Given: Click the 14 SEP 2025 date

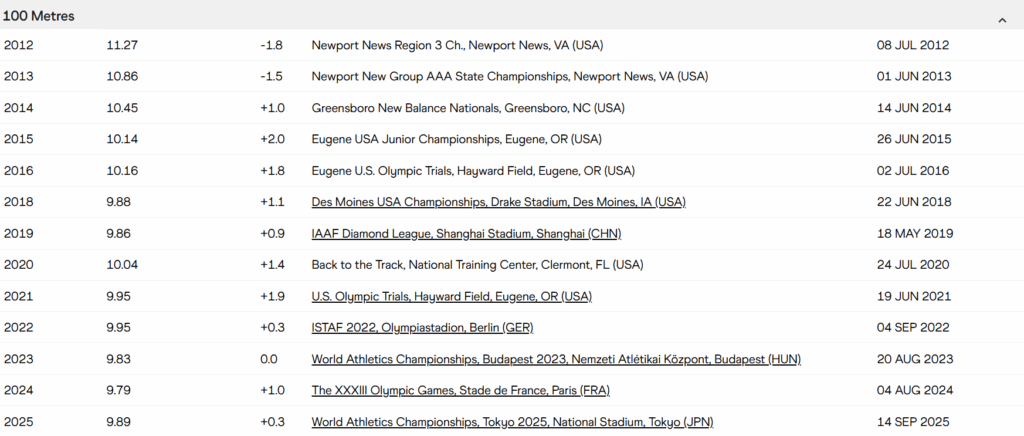Looking at the screenshot, I should (912, 421).
